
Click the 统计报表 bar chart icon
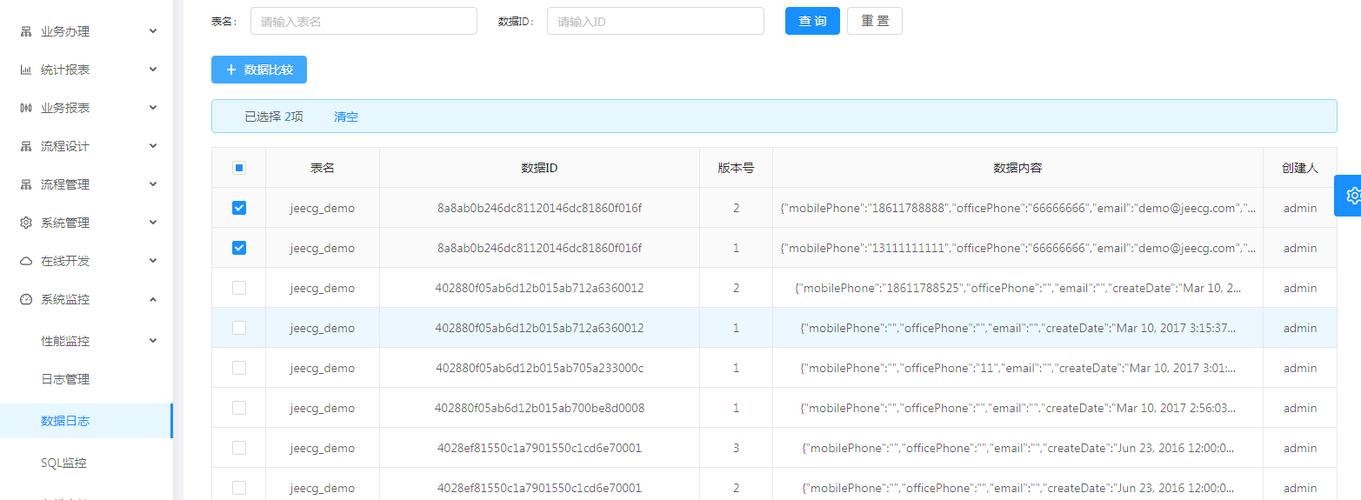tap(26, 70)
